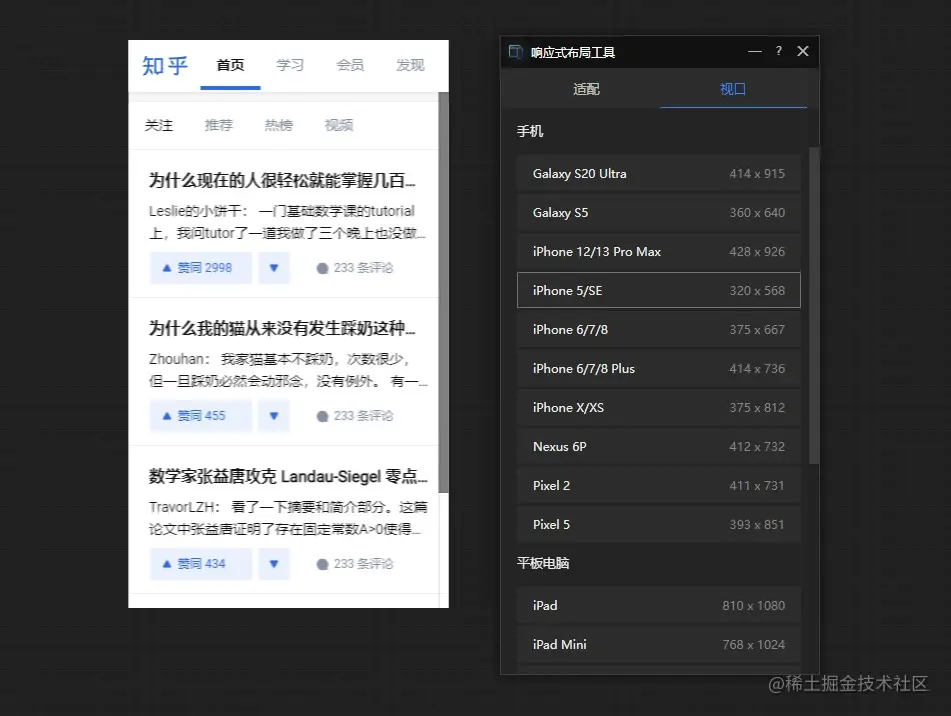The image size is (951, 716).
Task: Click the Zhihu page vertical scrollbar
Action: 443,292
